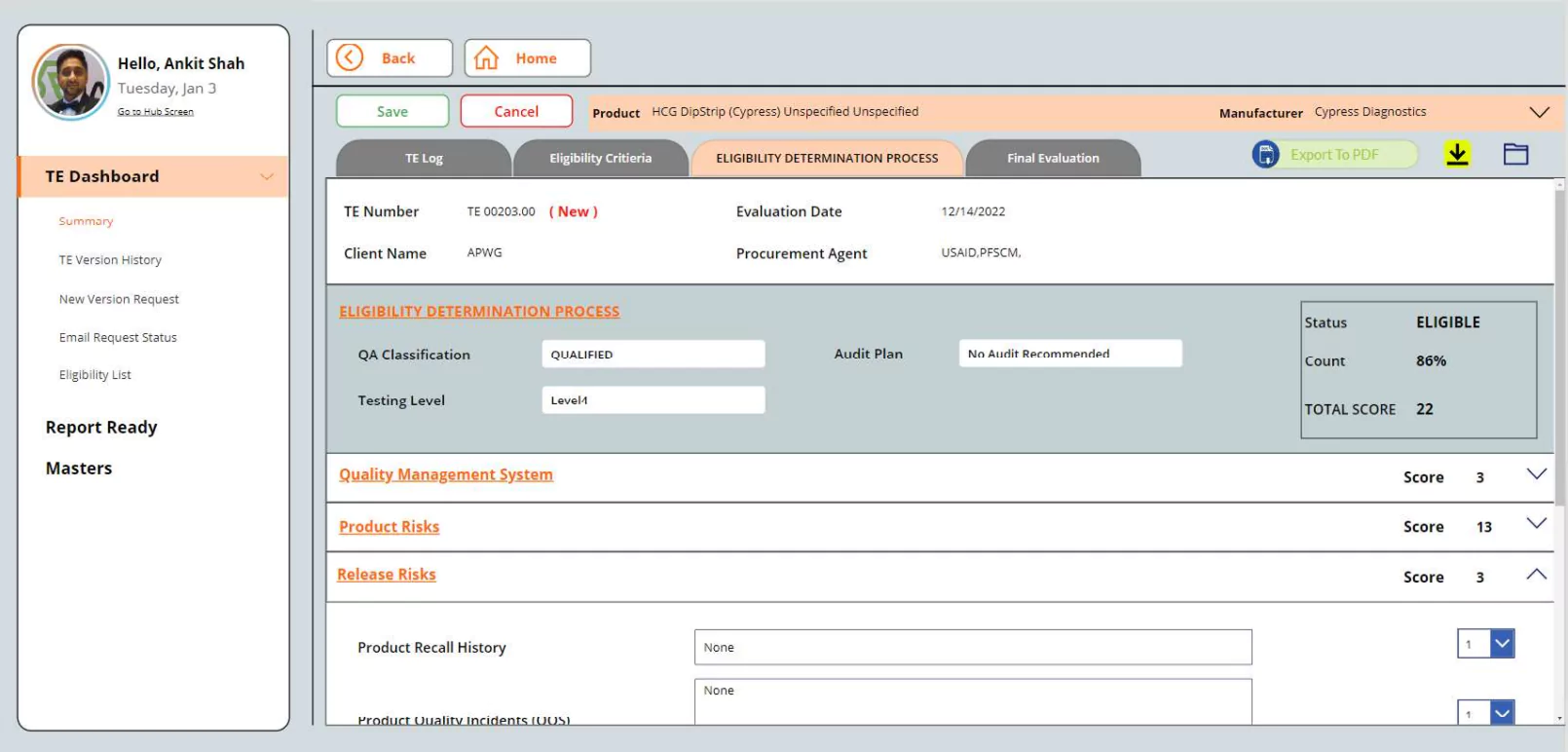Viewport: 1568px width, 752px height.
Task: Follow the Go to Hub Screen link
Action: (156, 112)
